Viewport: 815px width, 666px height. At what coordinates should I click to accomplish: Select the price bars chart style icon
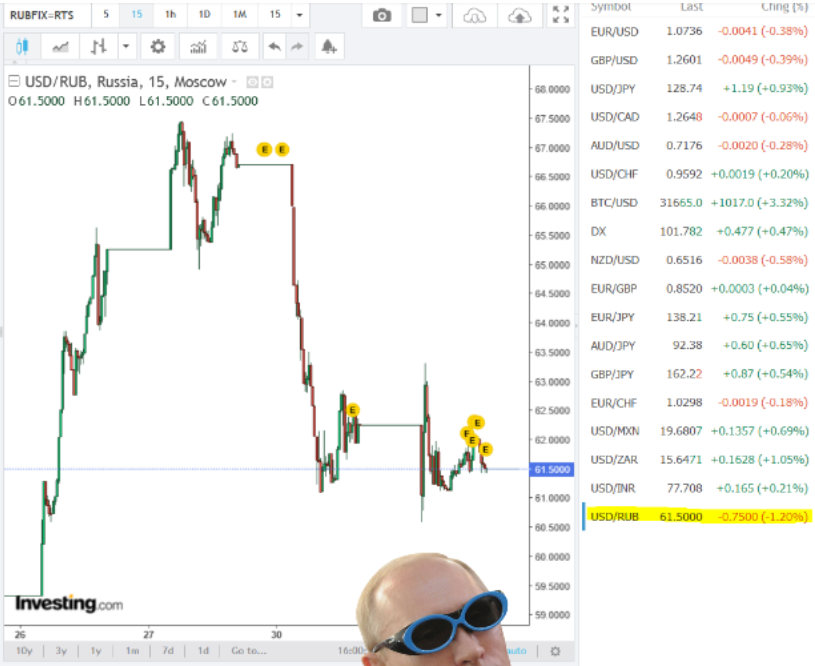(x=99, y=47)
